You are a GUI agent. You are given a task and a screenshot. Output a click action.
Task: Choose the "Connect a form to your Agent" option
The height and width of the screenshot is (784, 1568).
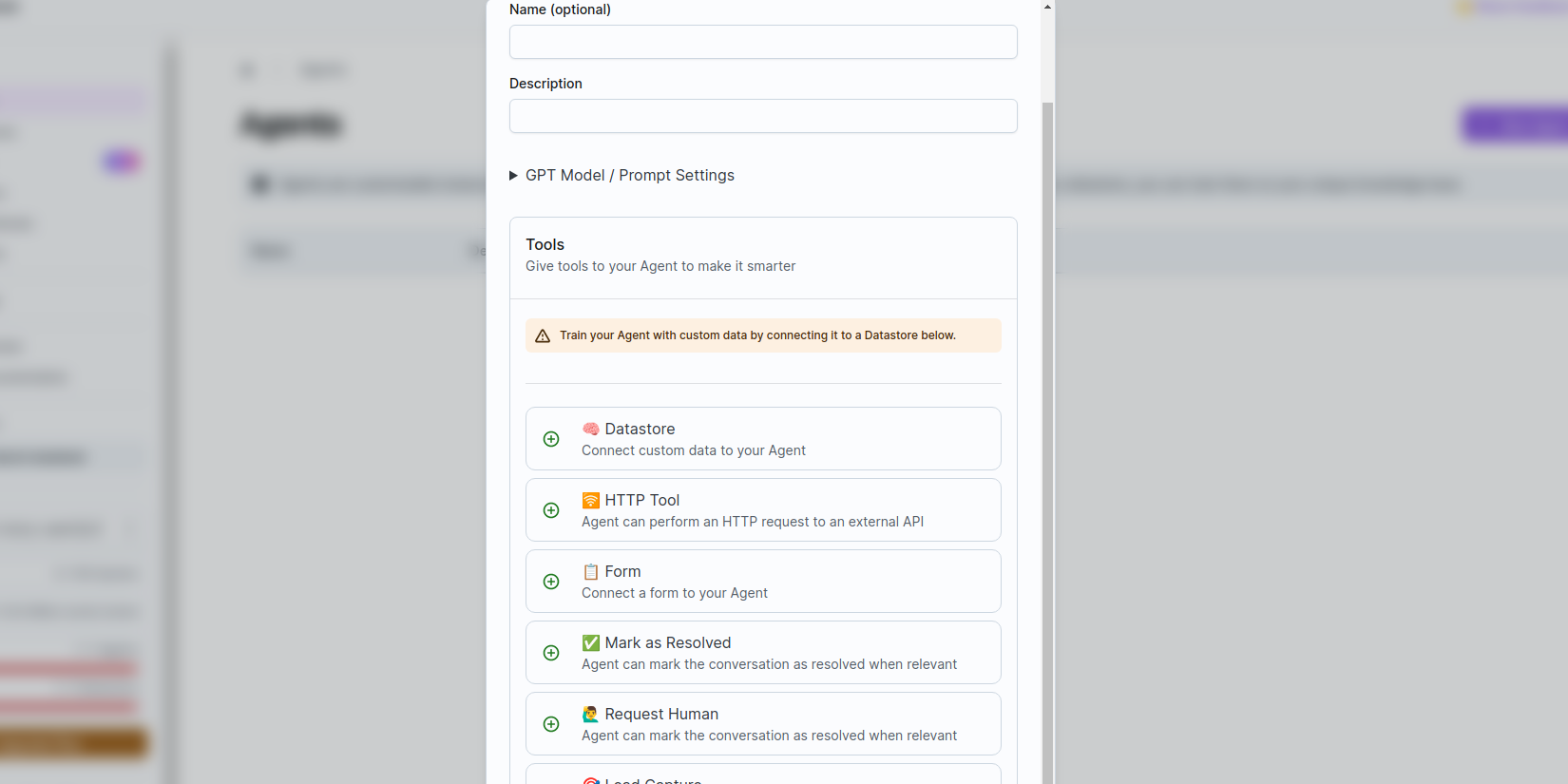coord(675,593)
